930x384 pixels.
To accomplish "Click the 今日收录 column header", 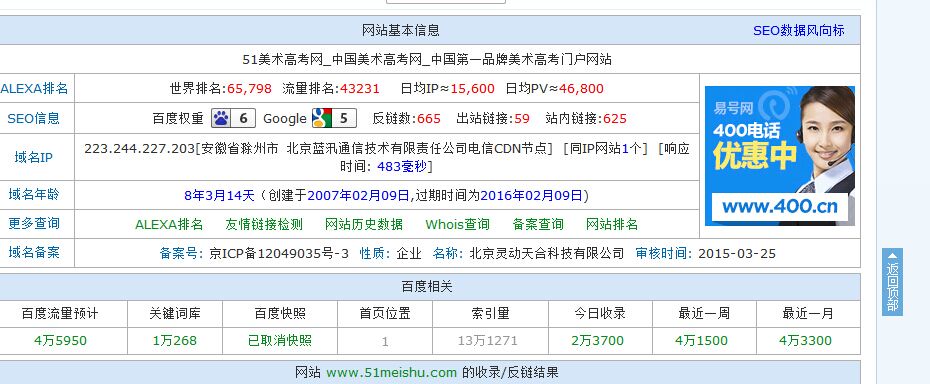I will [x=600, y=313].
